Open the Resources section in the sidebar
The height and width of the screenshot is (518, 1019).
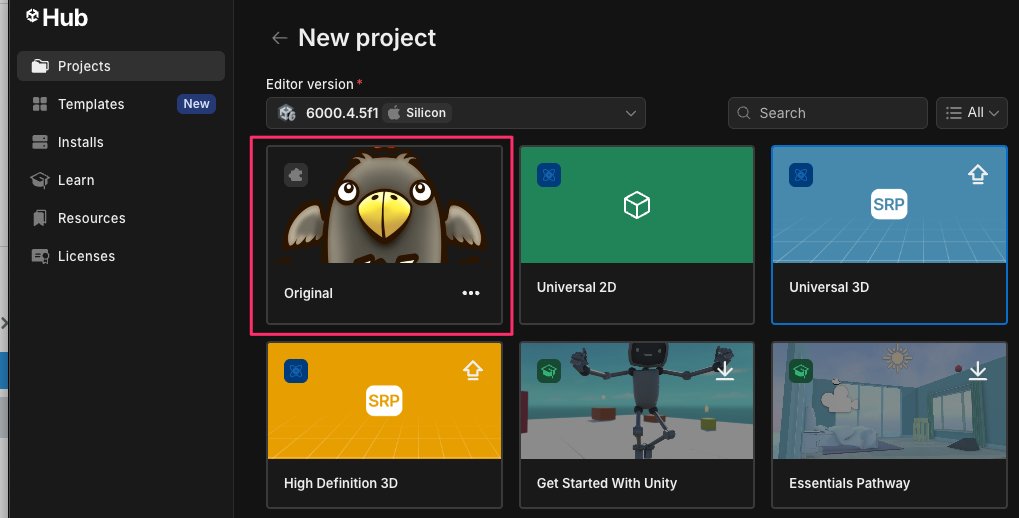coord(121,218)
